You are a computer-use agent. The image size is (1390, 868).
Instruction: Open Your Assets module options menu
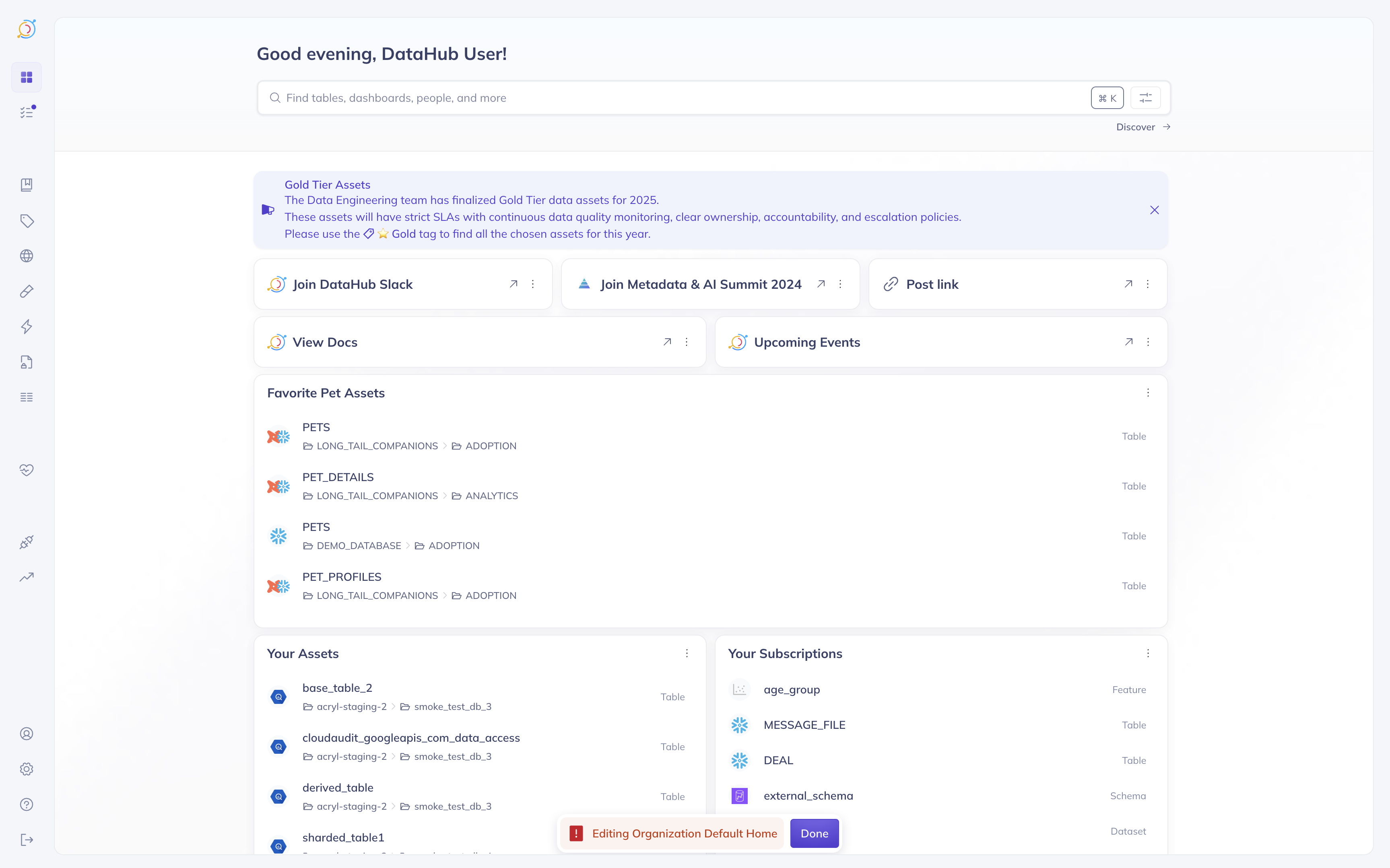(x=687, y=653)
